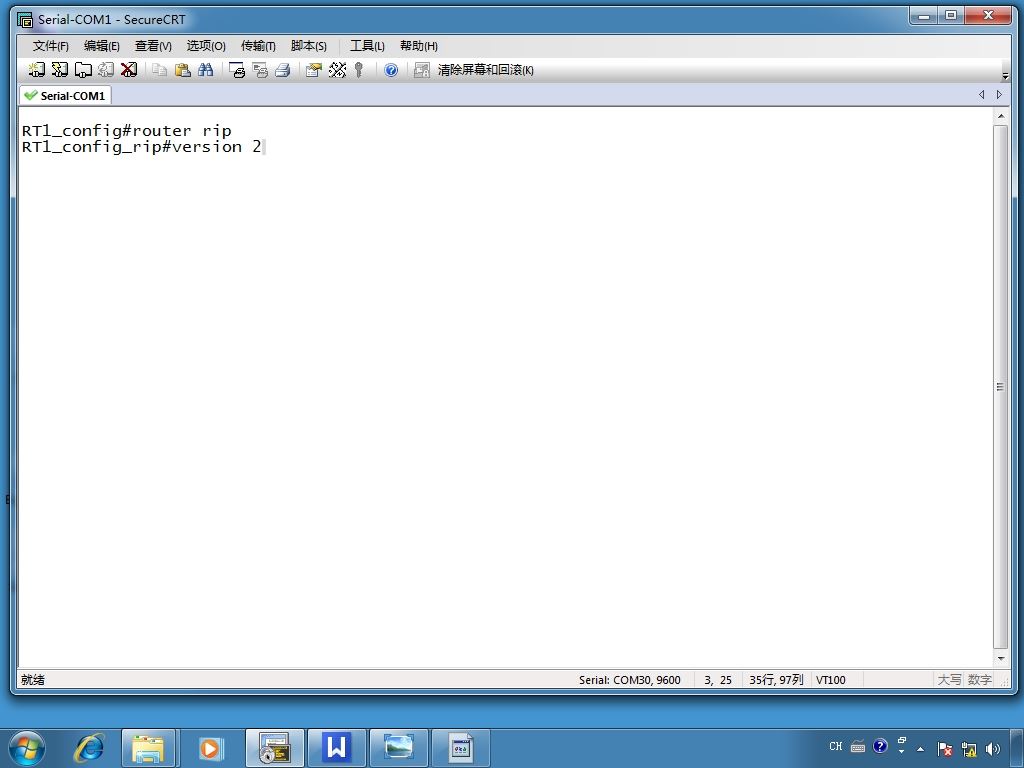
Task: Click the grayed Reconnect toolbar icon
Action: tap(106, 70)
